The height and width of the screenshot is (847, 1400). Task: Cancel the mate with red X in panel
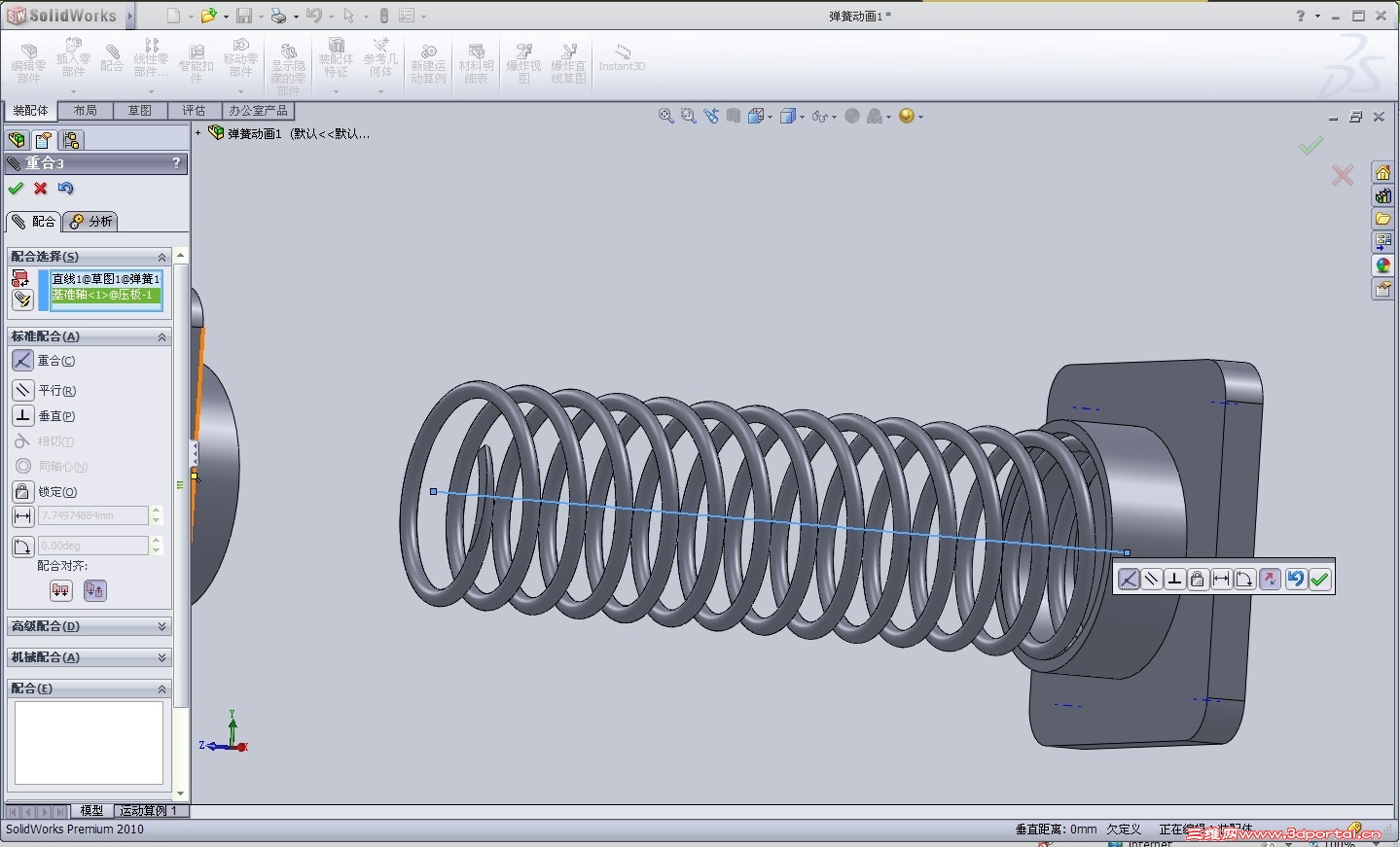pyautogui.click(x=41, y=188)
